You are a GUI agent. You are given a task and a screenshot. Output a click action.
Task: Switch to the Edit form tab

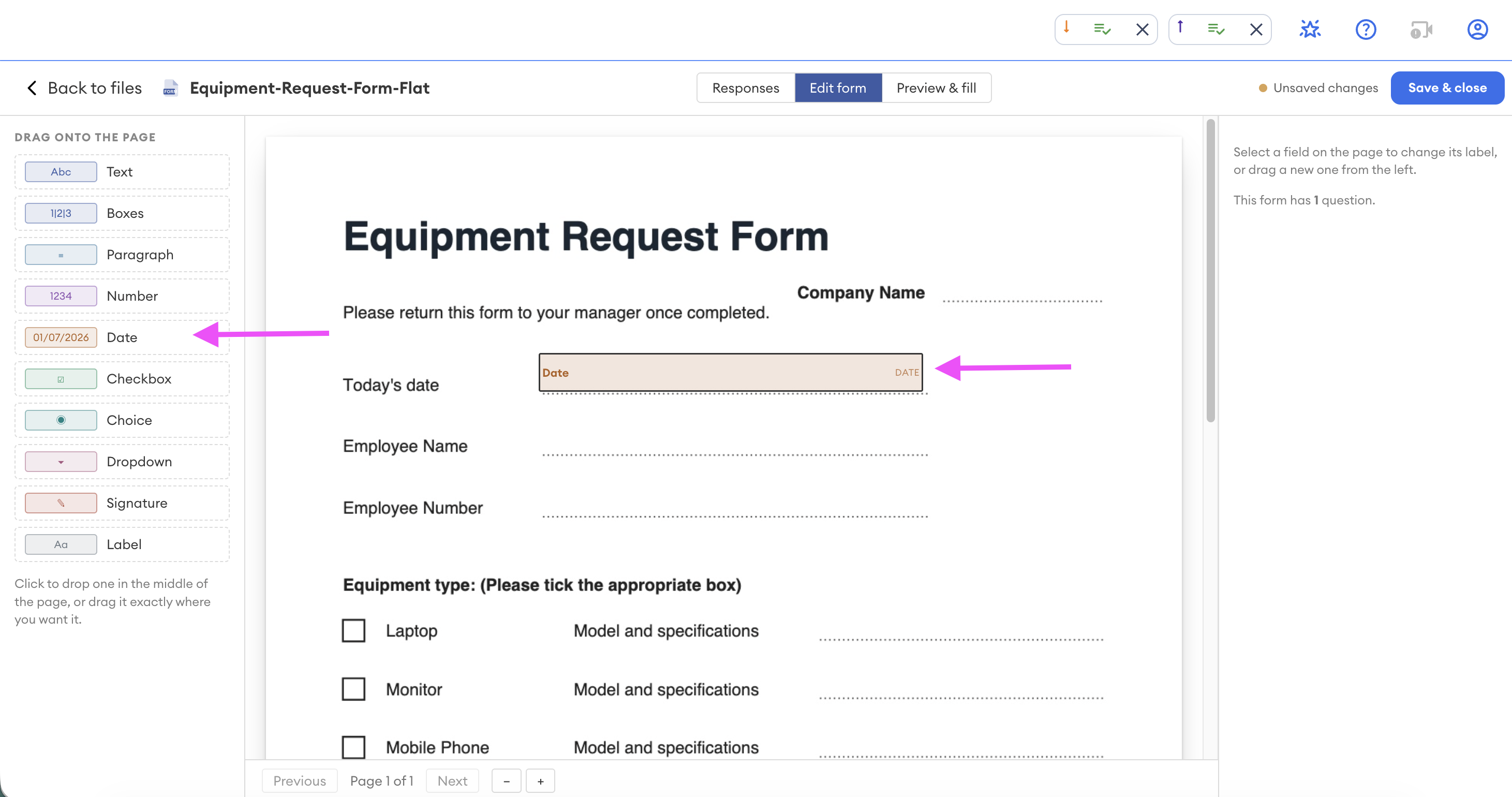838,88
